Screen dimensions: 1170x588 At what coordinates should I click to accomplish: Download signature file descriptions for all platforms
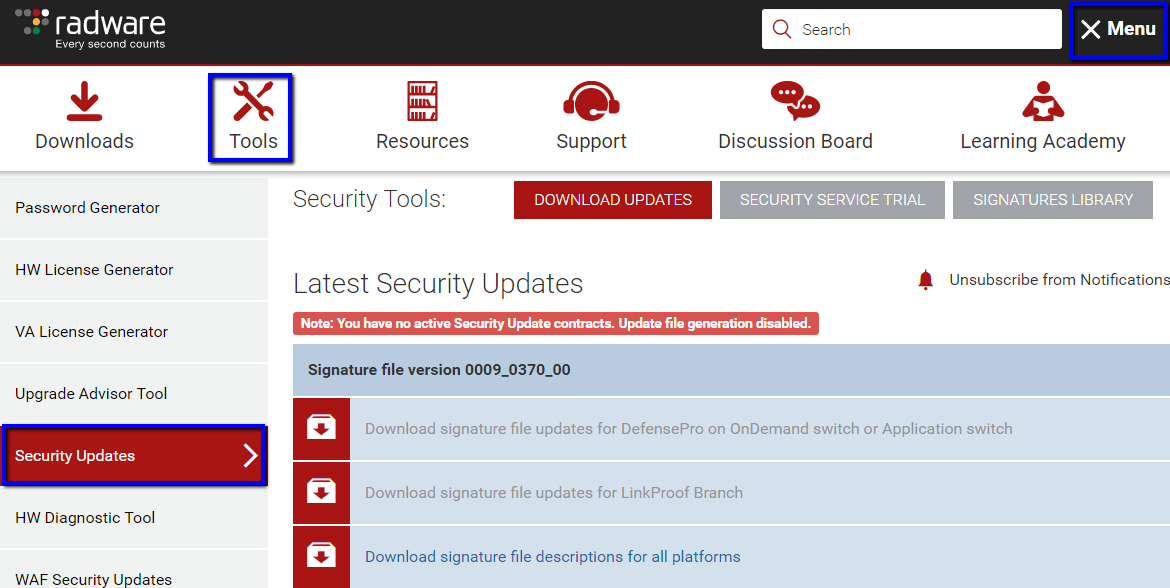coord(552,557)
